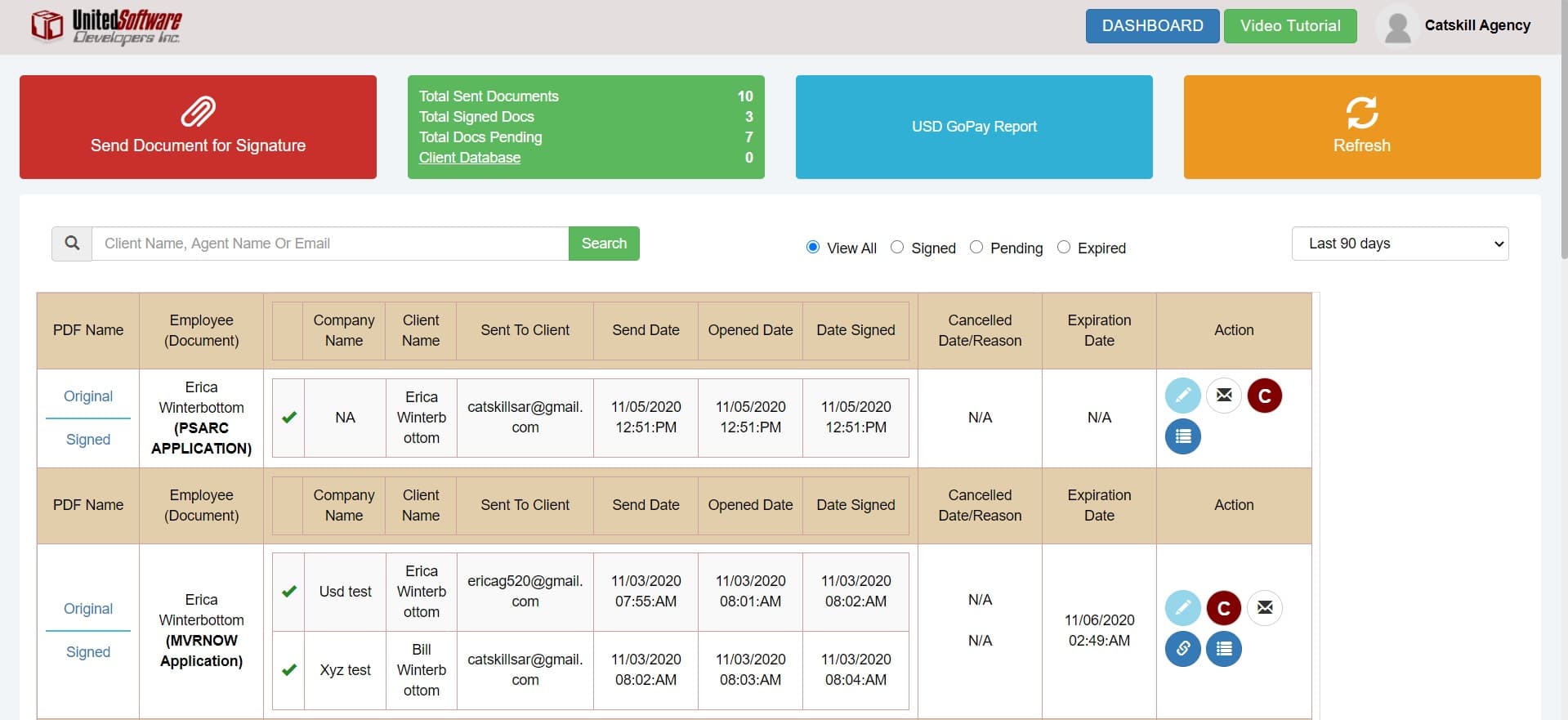Image resolution: width=1568 pixels, height=720 pixels.
Task: Click the magnifier icon beside the search field
Action: 72,244
